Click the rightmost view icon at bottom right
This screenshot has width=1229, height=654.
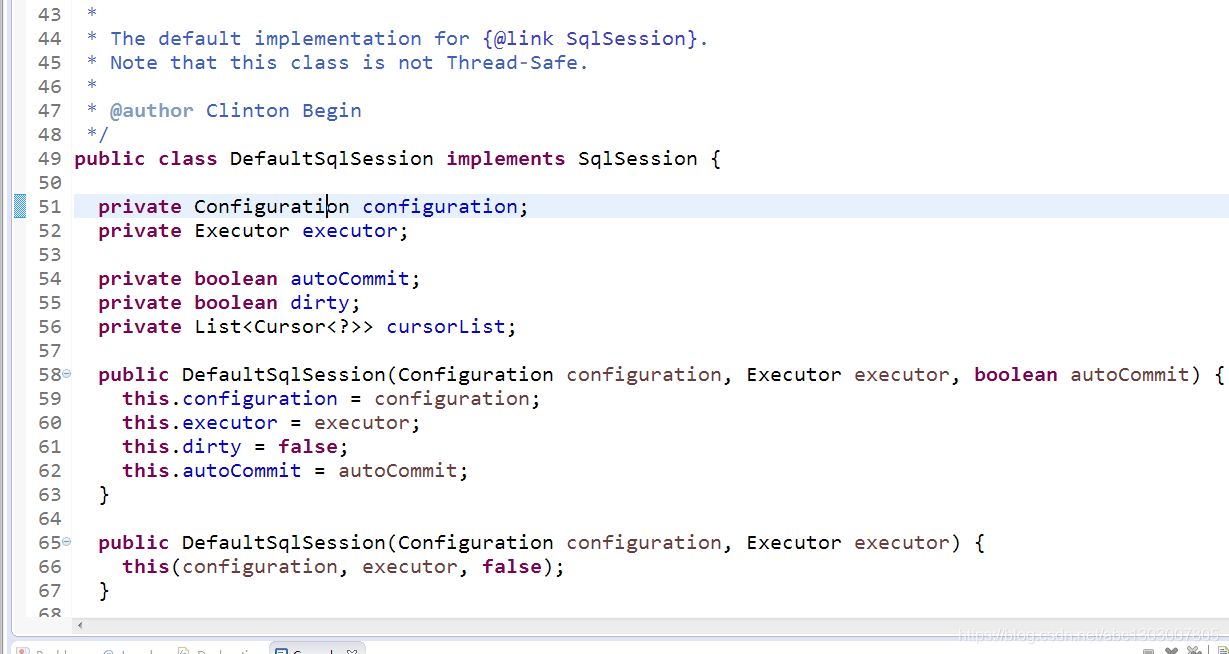[x=1222, y=650]
